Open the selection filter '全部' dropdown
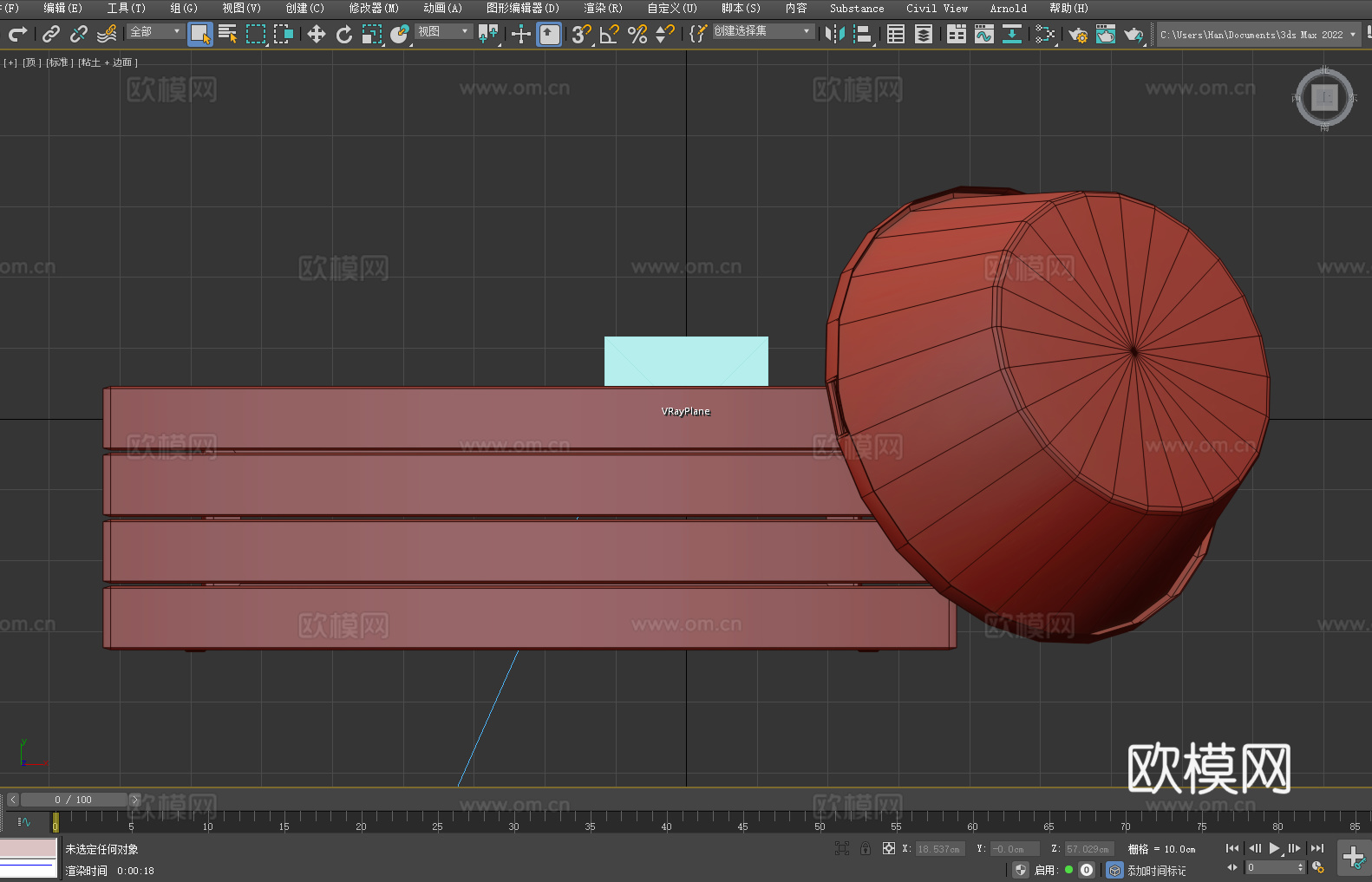 point(156,31)
